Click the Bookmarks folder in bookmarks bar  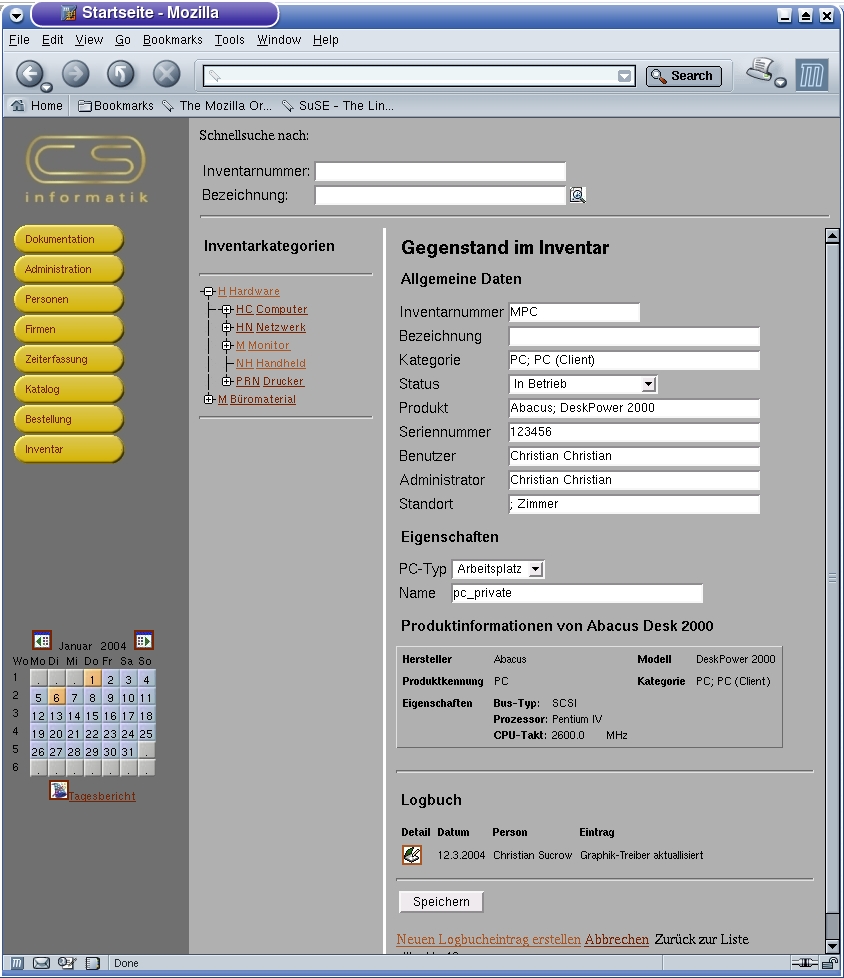tap(116, 105)
